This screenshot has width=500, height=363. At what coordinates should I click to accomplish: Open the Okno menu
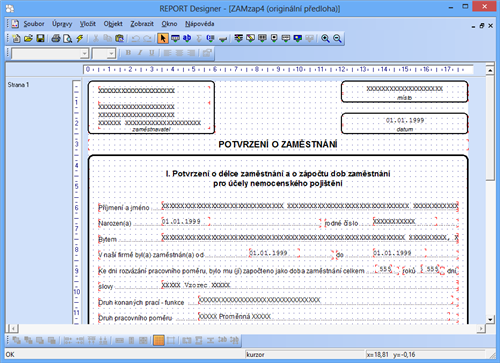(x=169, y=24)
